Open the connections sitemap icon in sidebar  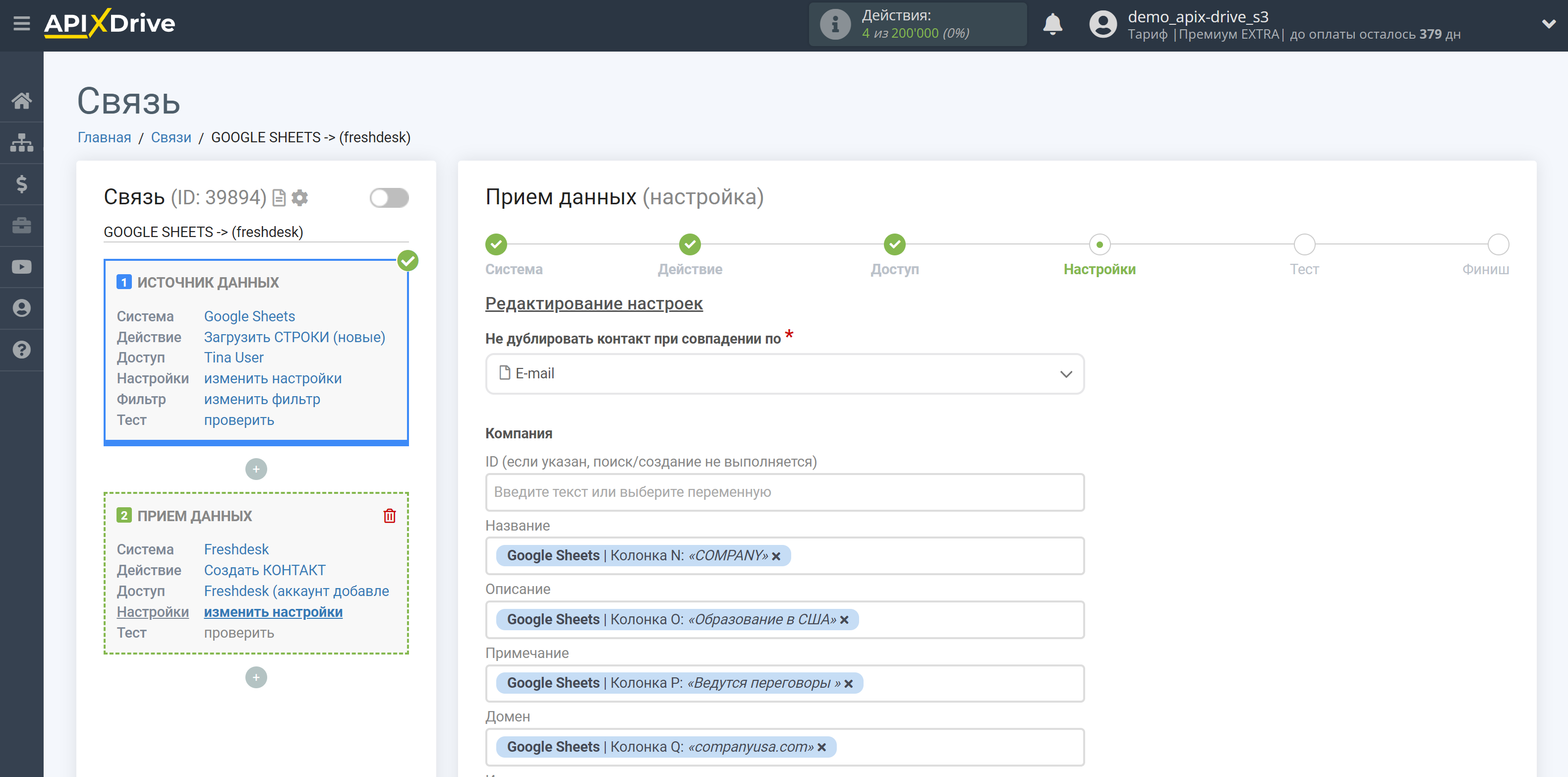pyautogui.click(x=22, y=142)
